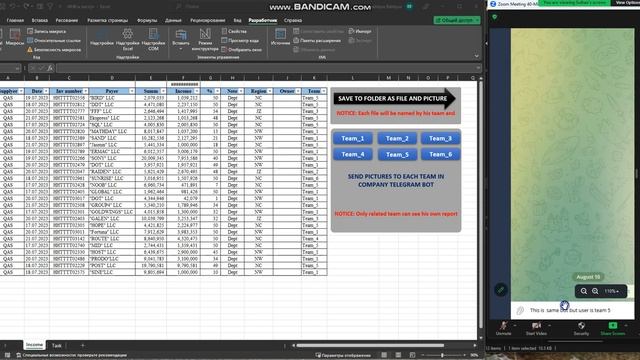The height and width of the screenshot is (360, 640).
Task: Click the Team_6 button
Action: click(x=440, y=154)
